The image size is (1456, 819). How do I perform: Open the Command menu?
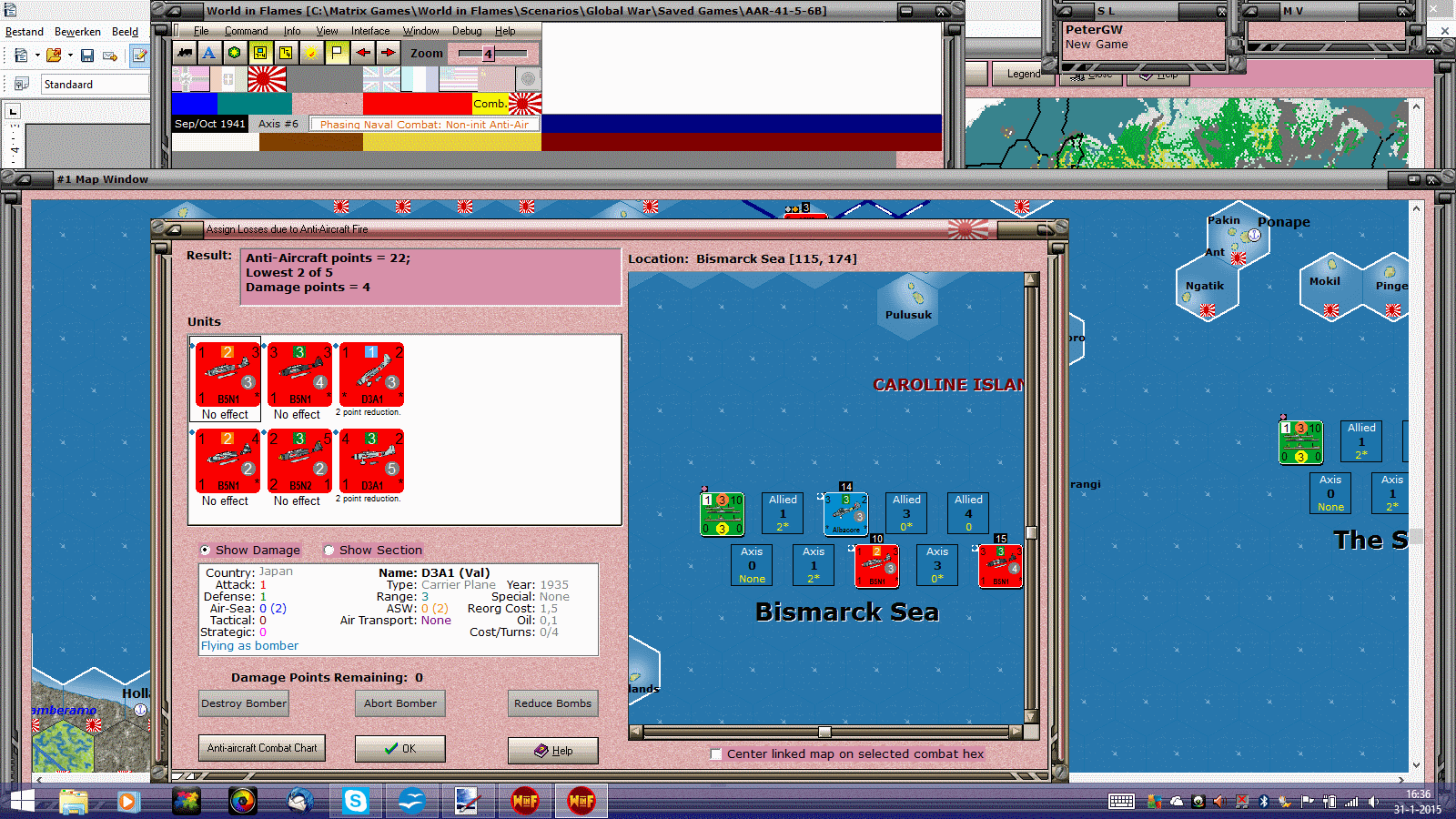(x=246, y=31)
